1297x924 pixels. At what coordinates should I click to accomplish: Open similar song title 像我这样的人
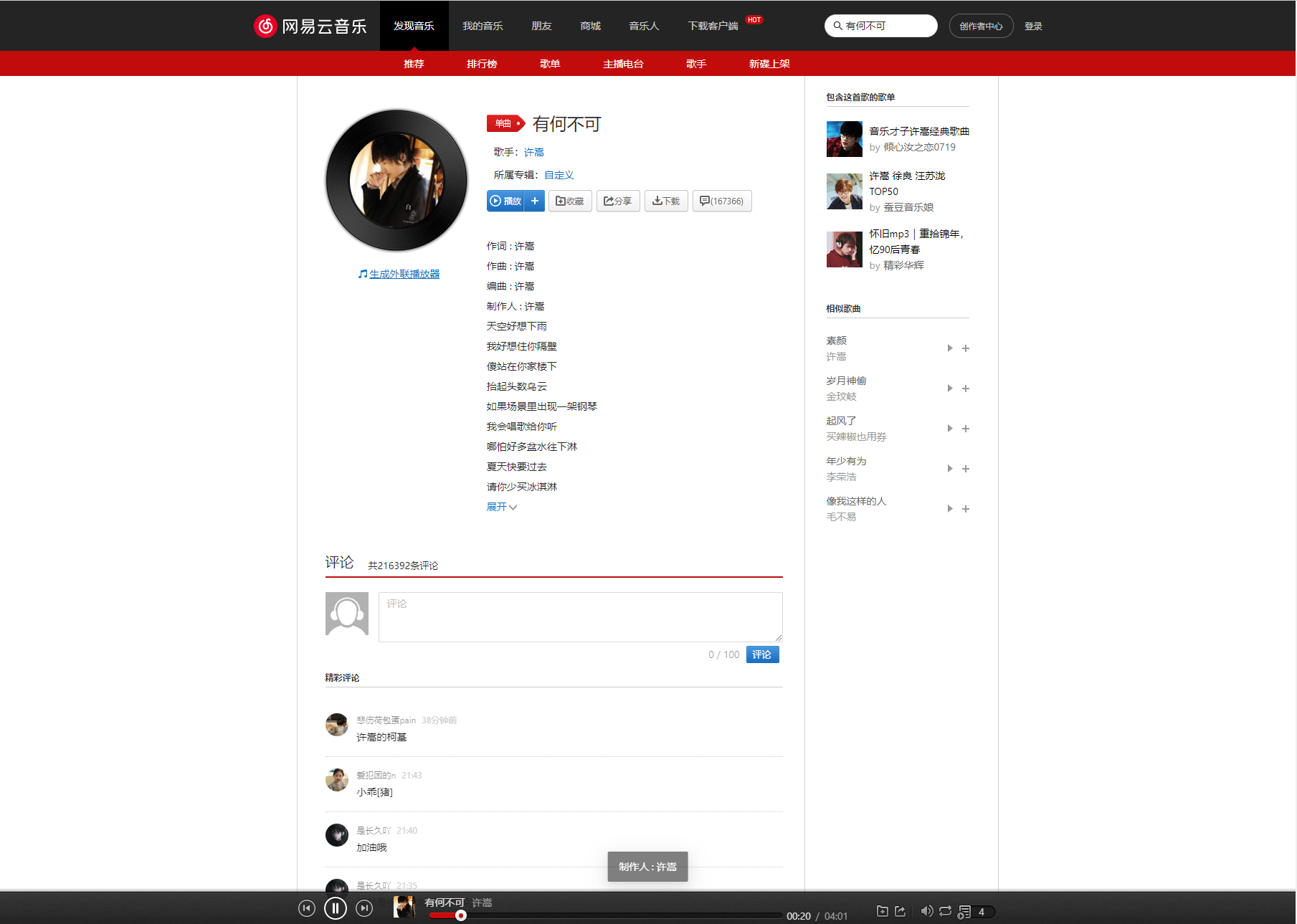[x=856, y=501]
